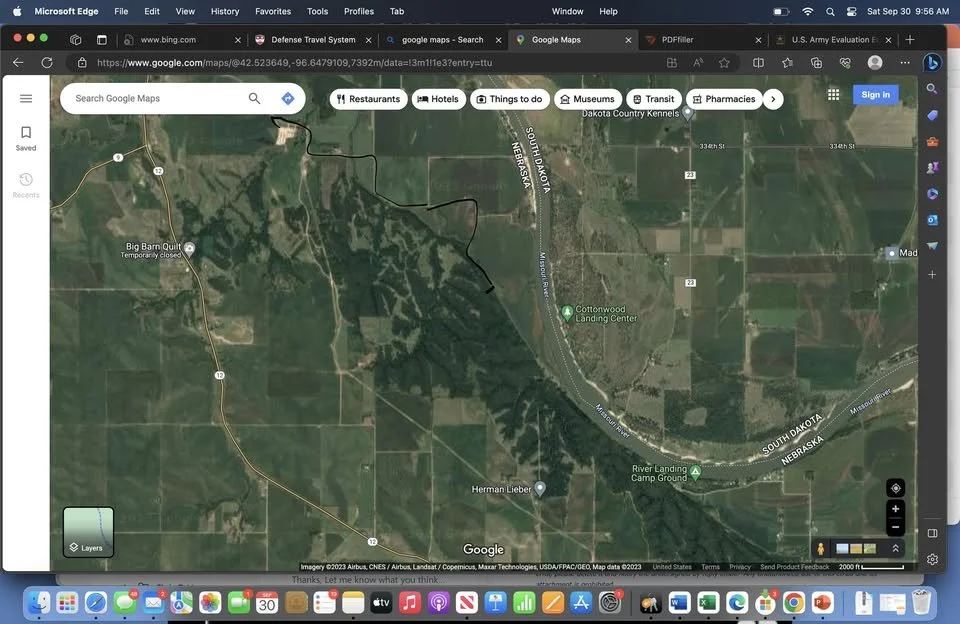Switch to Defense Travel System tab
The height and width of the screenshot is (624, 960).
[x=313, y=40]
